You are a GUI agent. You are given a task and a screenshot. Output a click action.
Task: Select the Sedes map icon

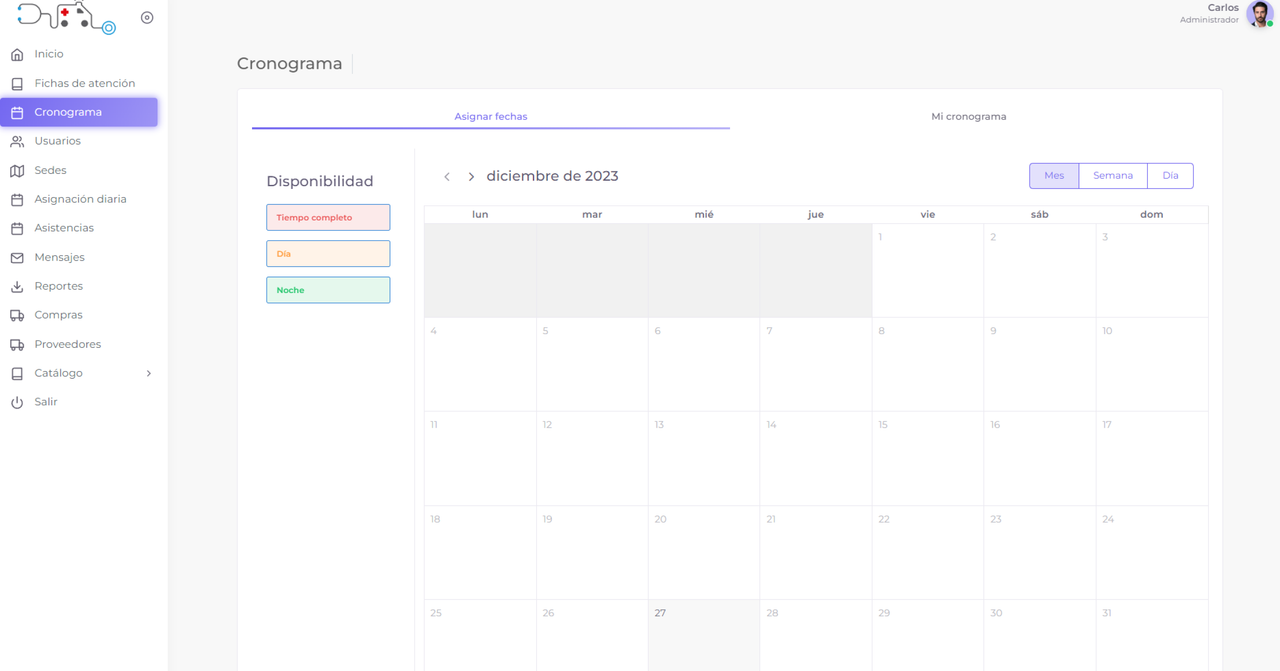point(17,171)
